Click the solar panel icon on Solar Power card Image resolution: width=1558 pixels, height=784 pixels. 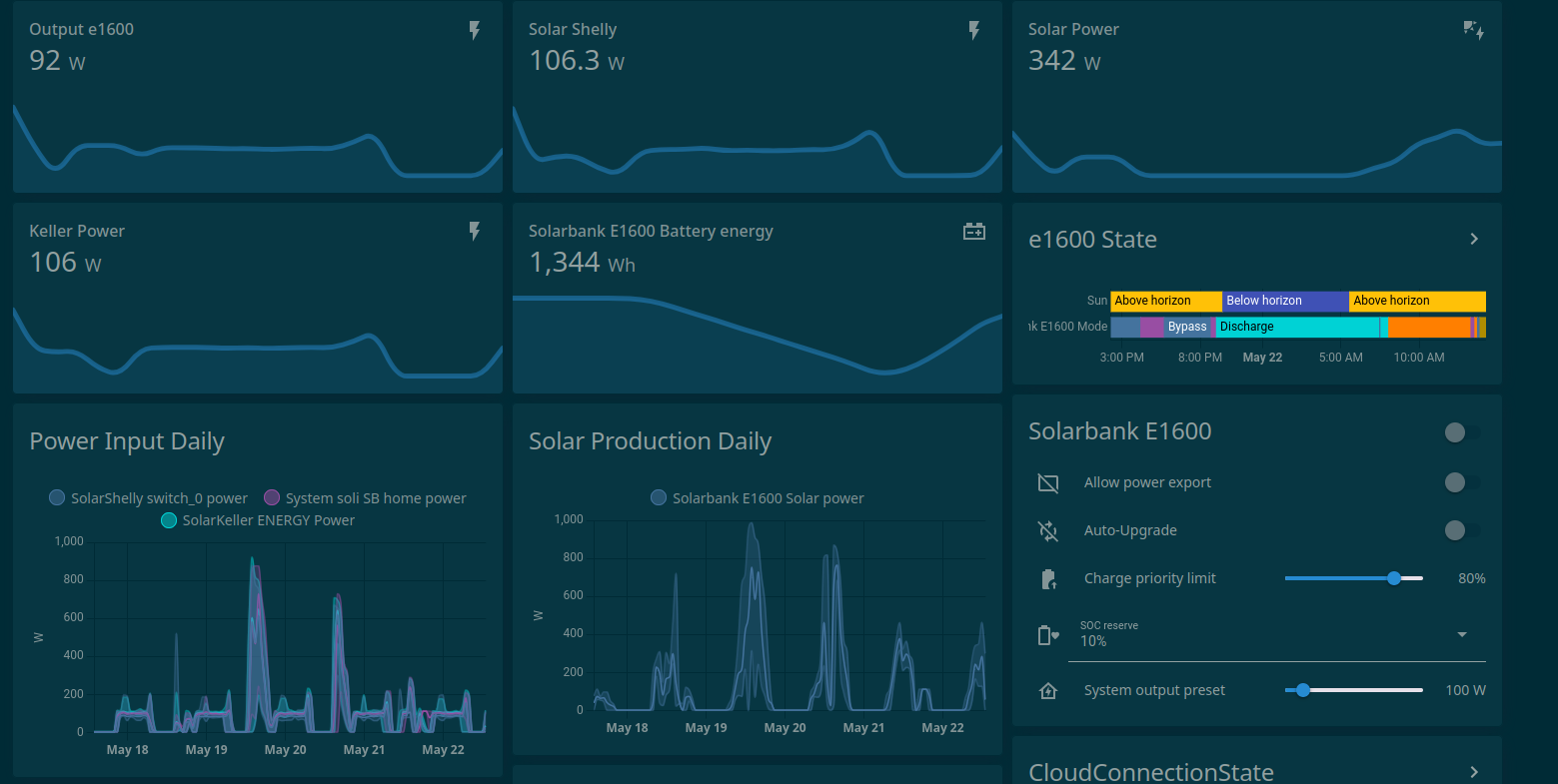pos(1473,30)
